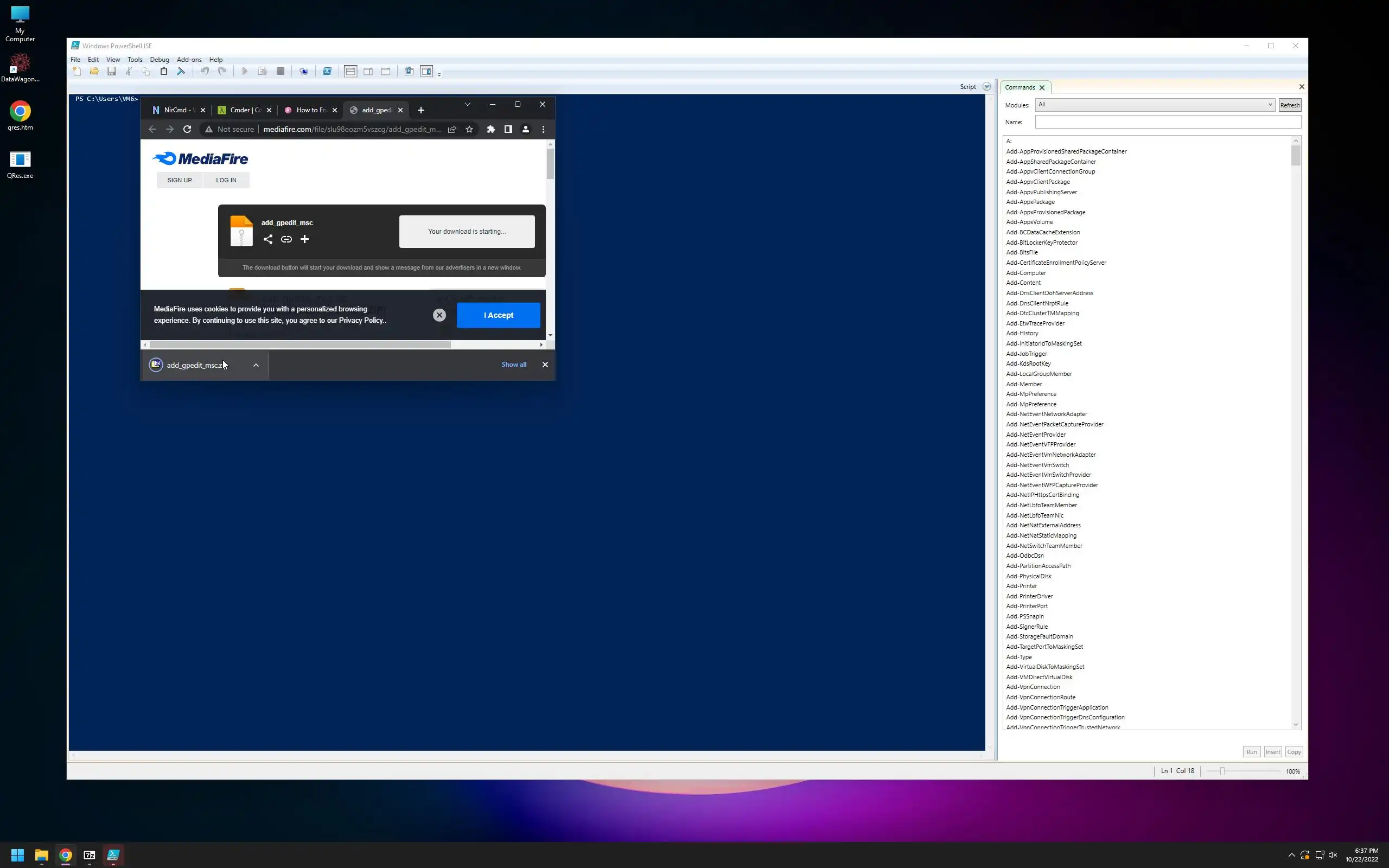The height and width of the screenshot is (868, 1389).
Task: Click Show all downloads link
Action: coord(514,365)
